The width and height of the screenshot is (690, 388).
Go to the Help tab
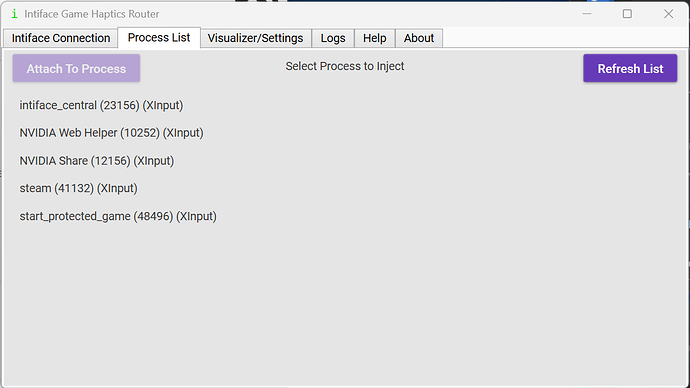coord(374,38)
